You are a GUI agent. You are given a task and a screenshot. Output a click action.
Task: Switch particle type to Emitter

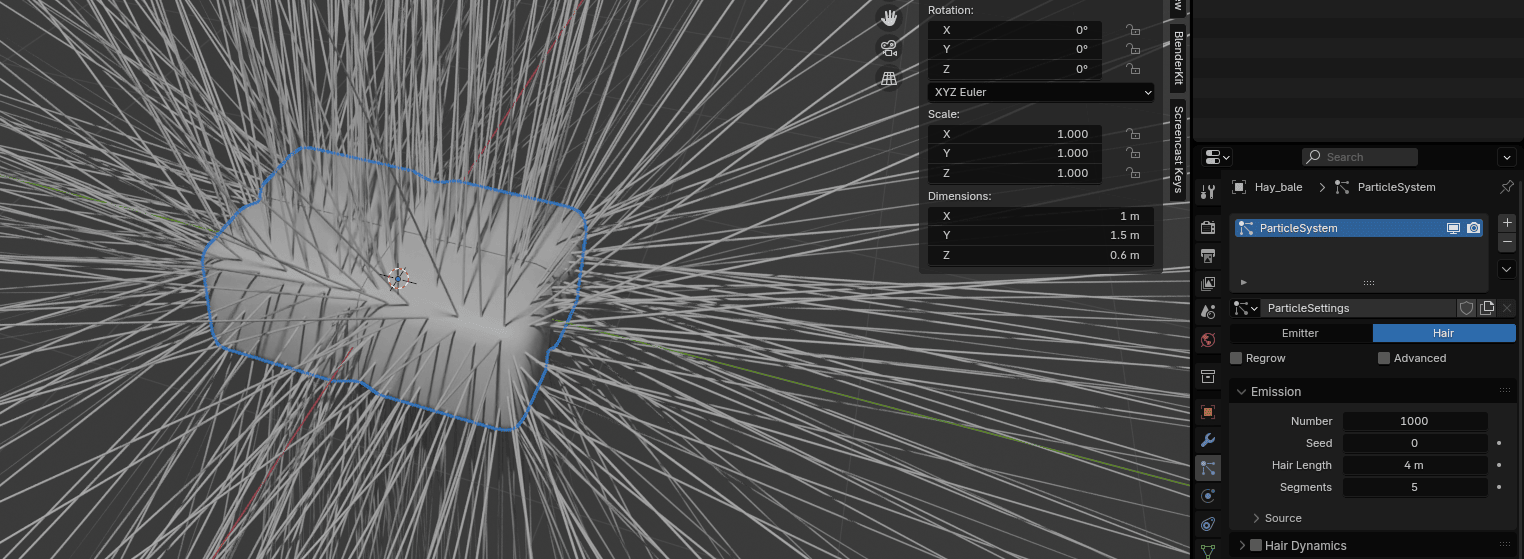click(1300, 333)
